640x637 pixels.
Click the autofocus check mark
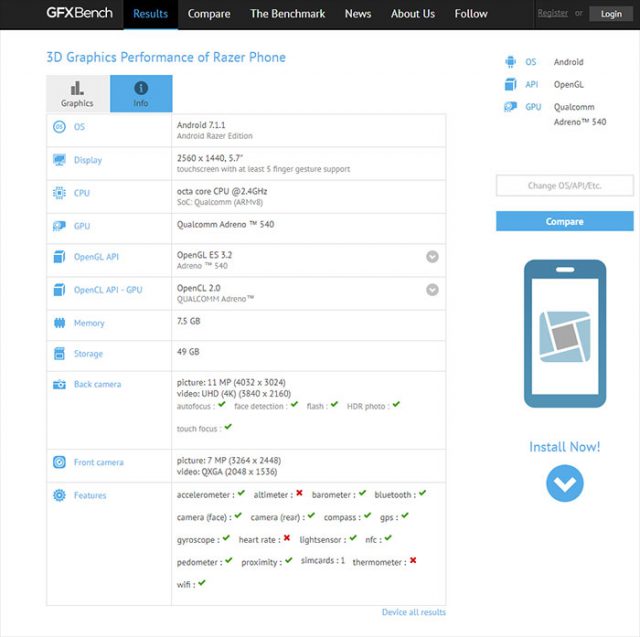tap(222, 404)
